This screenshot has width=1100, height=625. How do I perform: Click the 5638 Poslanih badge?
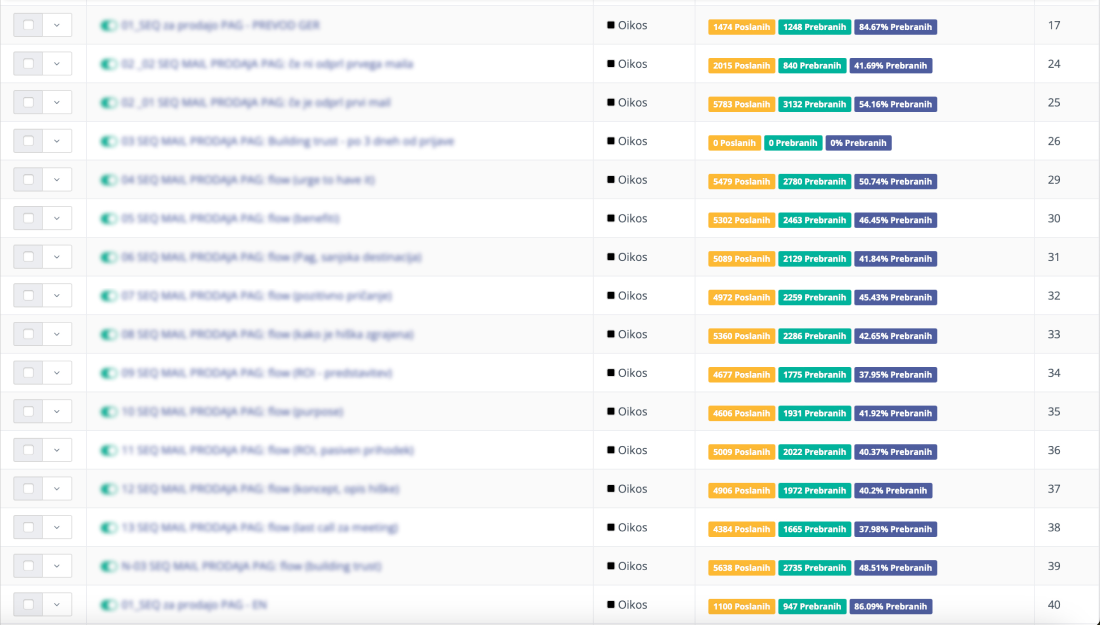point(741,568)
